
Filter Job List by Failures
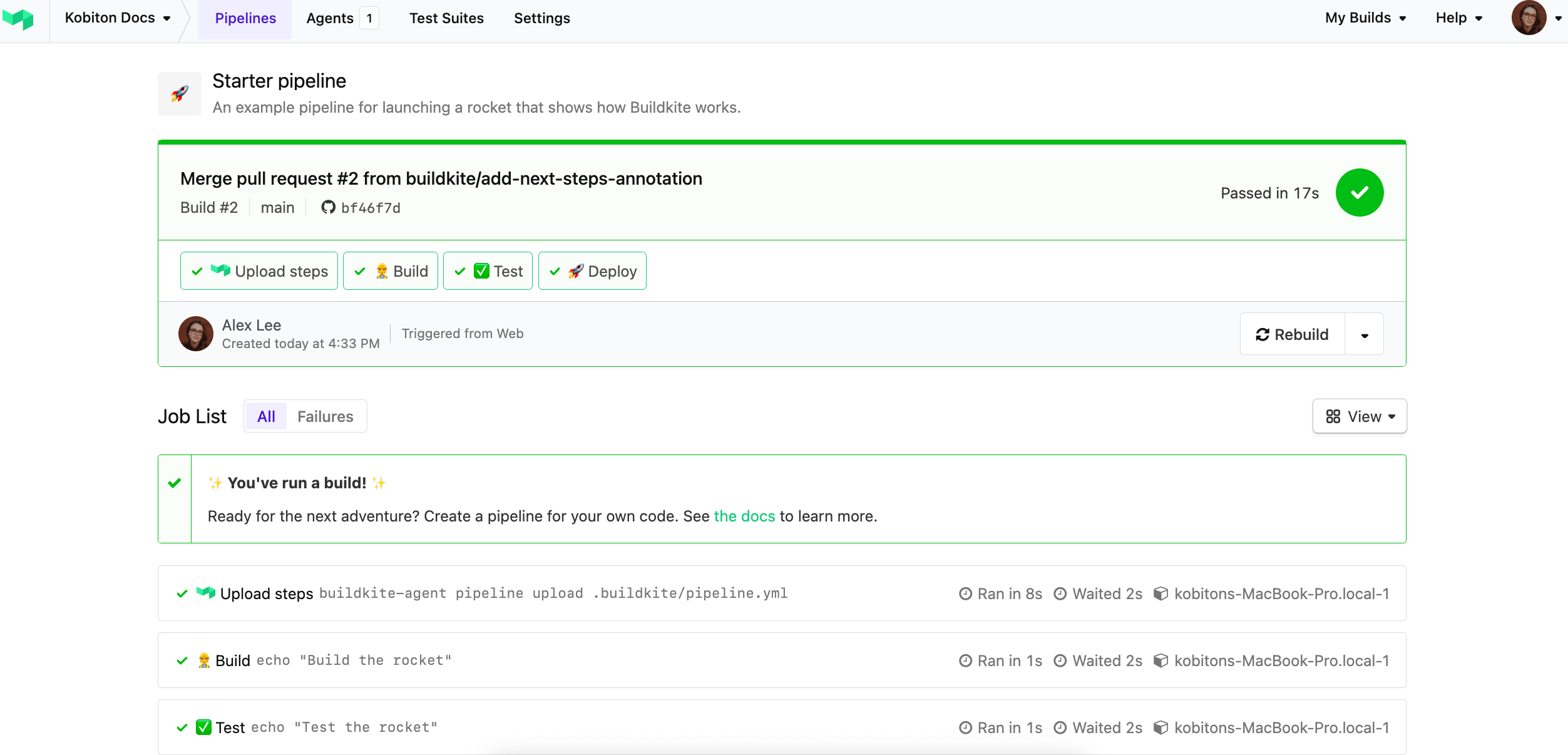click(325, 416)
